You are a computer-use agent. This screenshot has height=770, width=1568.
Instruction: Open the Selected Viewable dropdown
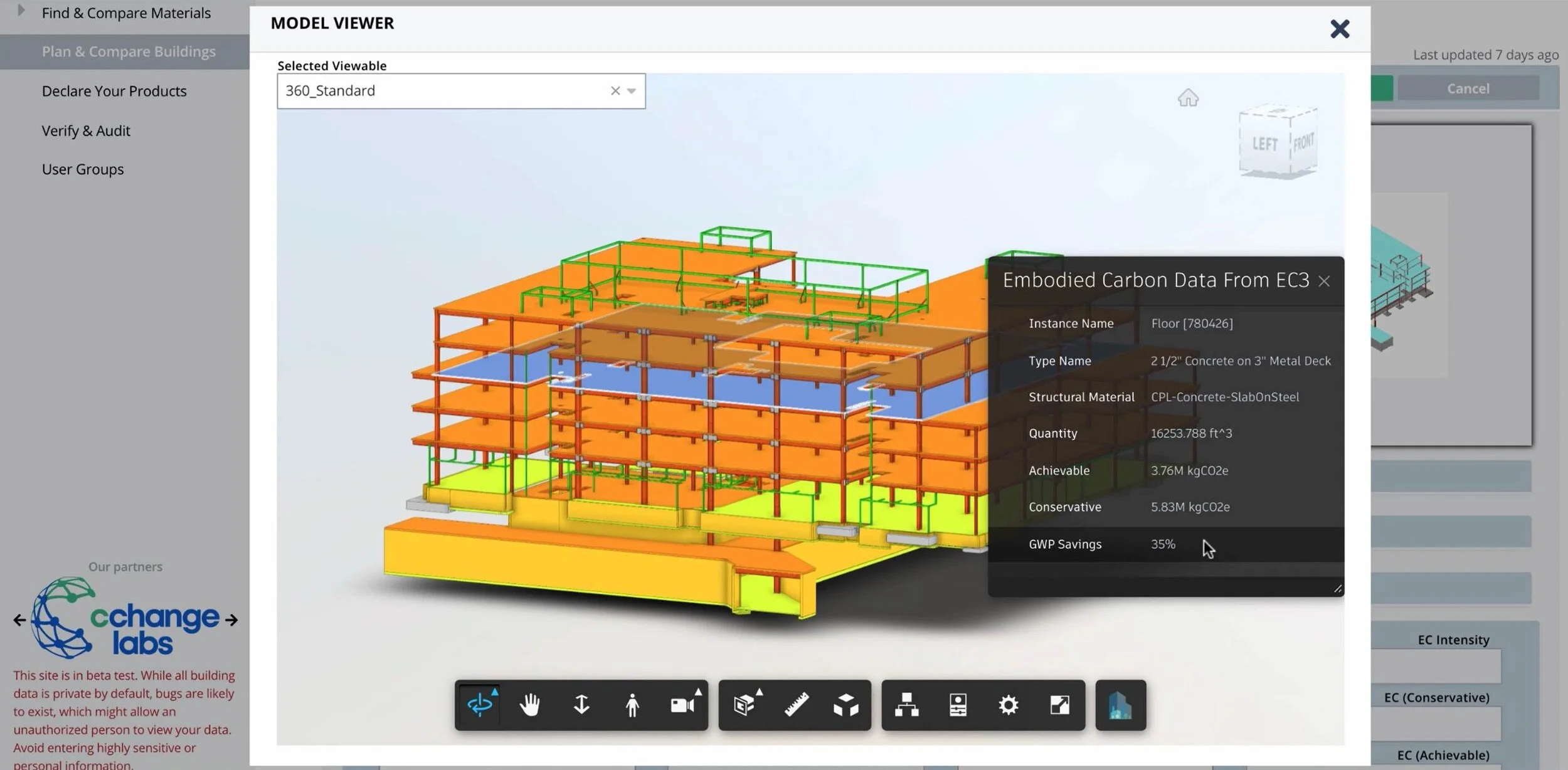[632, 90]
